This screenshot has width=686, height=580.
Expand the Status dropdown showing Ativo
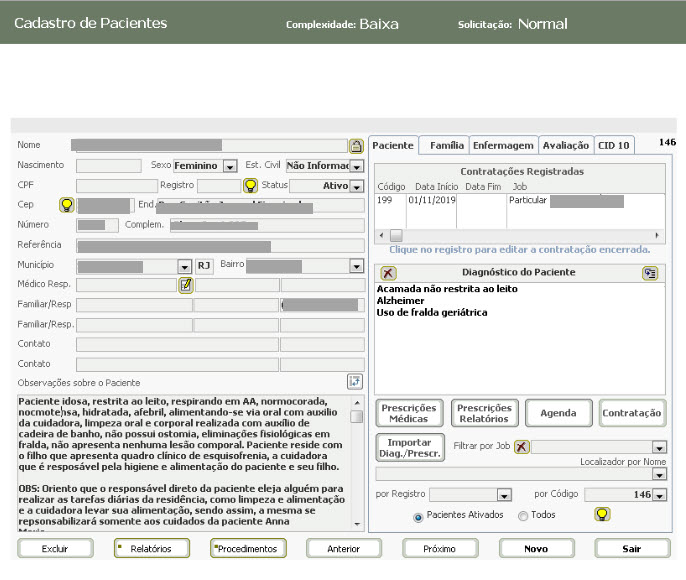356,186
